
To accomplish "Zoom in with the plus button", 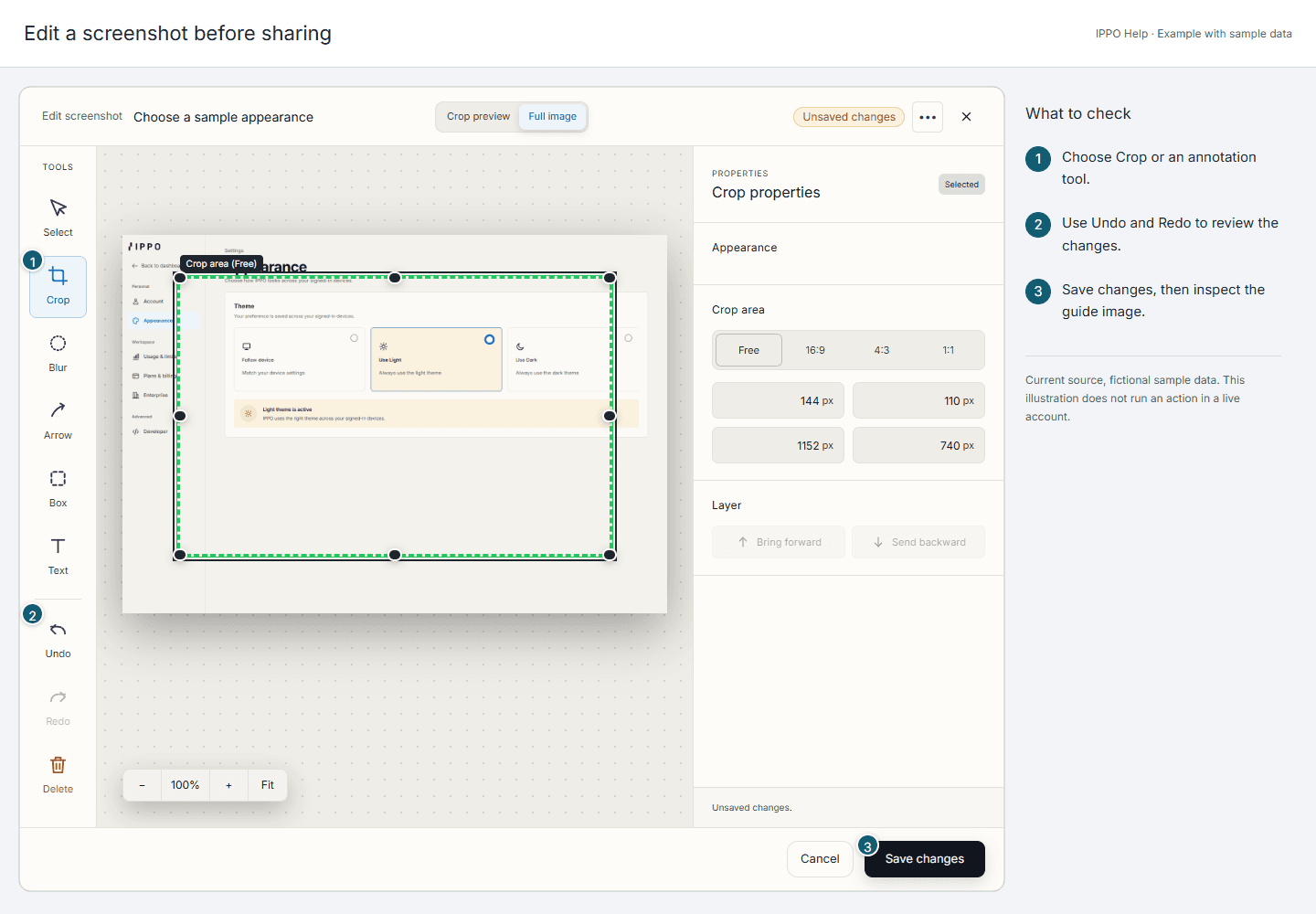I will click(228, 785).
